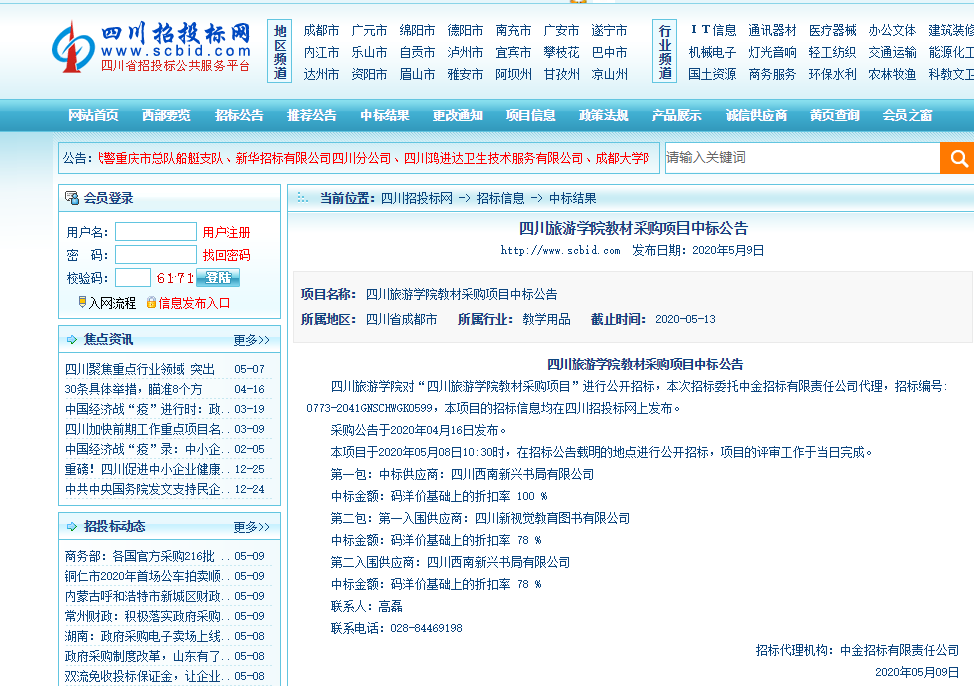Select 凉山州 region link
This screenshot has width=974, height=686.
point(609,75)
